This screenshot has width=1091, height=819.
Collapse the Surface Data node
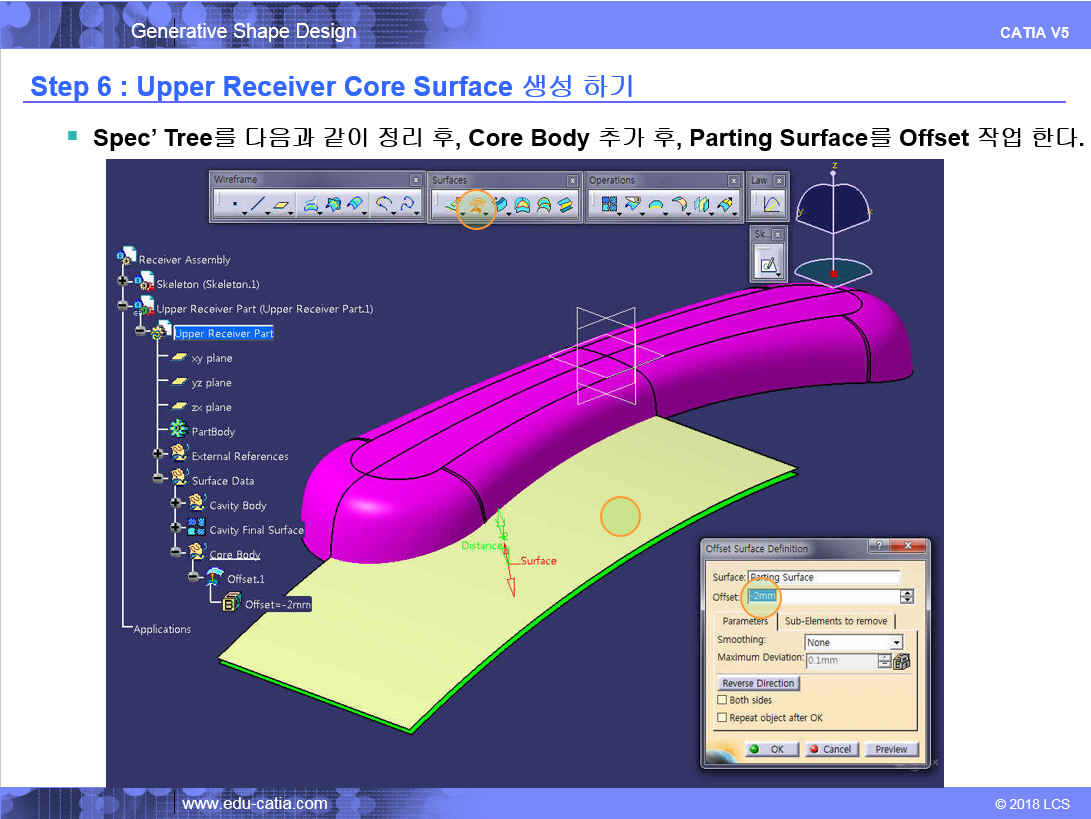click(159, 480)
